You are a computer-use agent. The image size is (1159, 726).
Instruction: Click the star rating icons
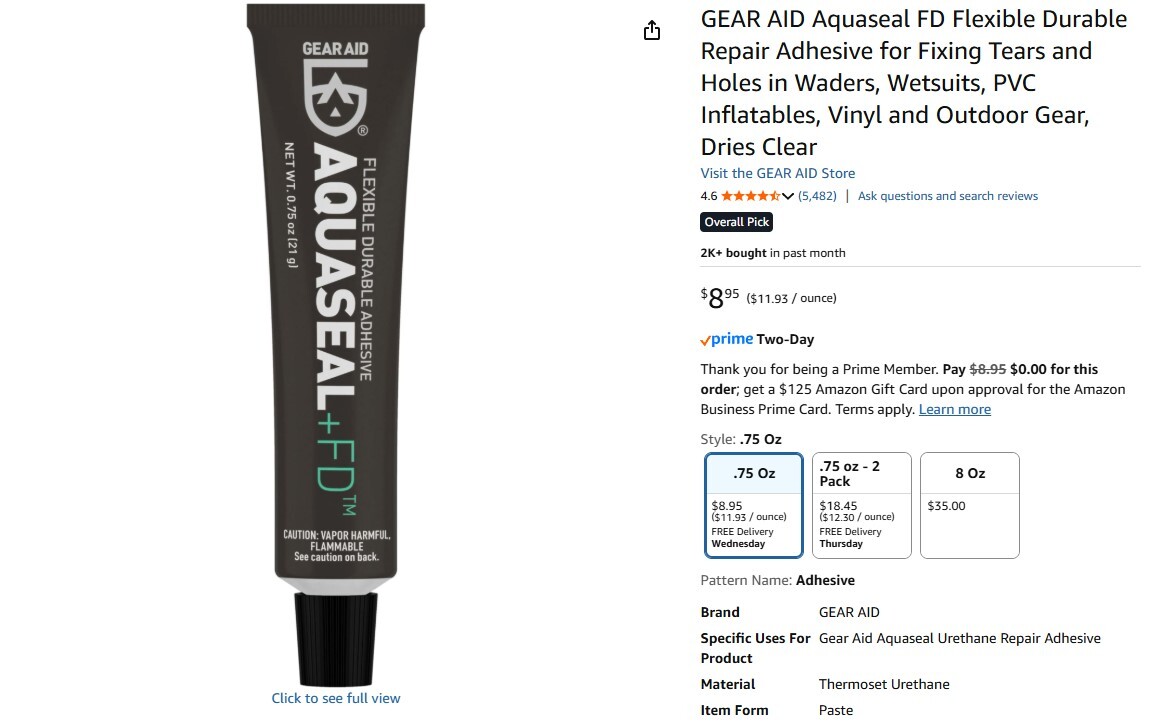750,196
